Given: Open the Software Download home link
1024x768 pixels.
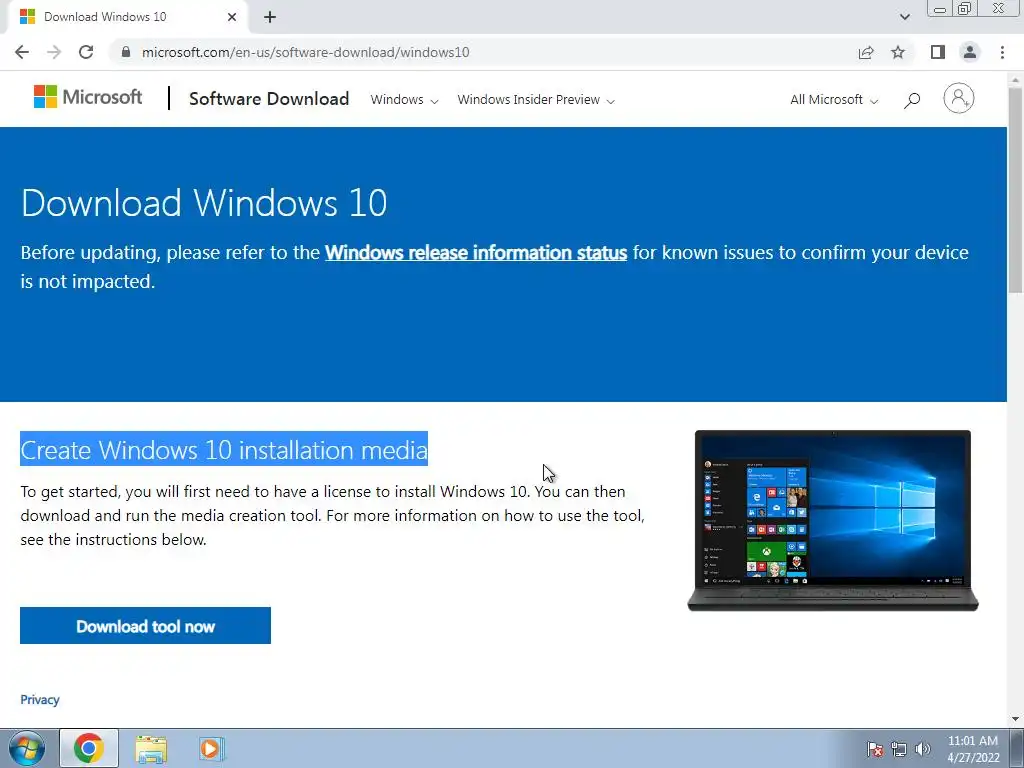Looking at the screenshot, I should click(x=269, y=99).
